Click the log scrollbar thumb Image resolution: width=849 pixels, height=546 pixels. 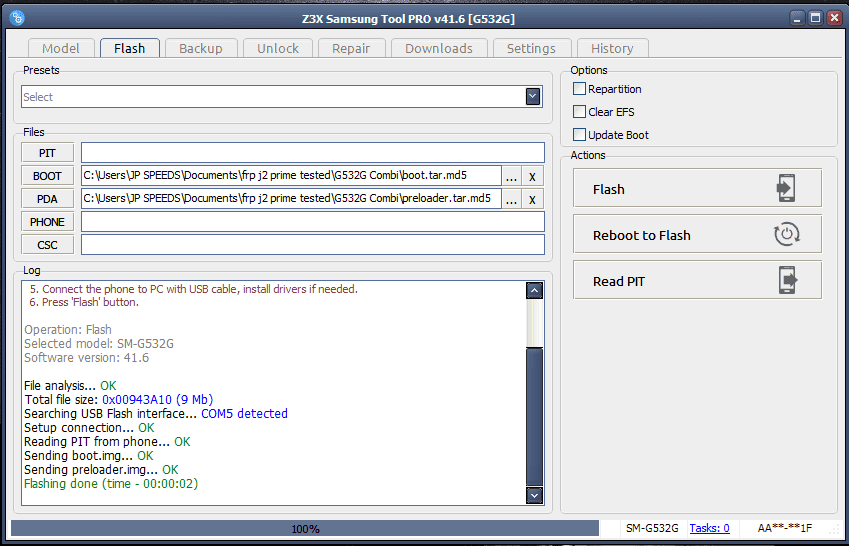[534, 417]
